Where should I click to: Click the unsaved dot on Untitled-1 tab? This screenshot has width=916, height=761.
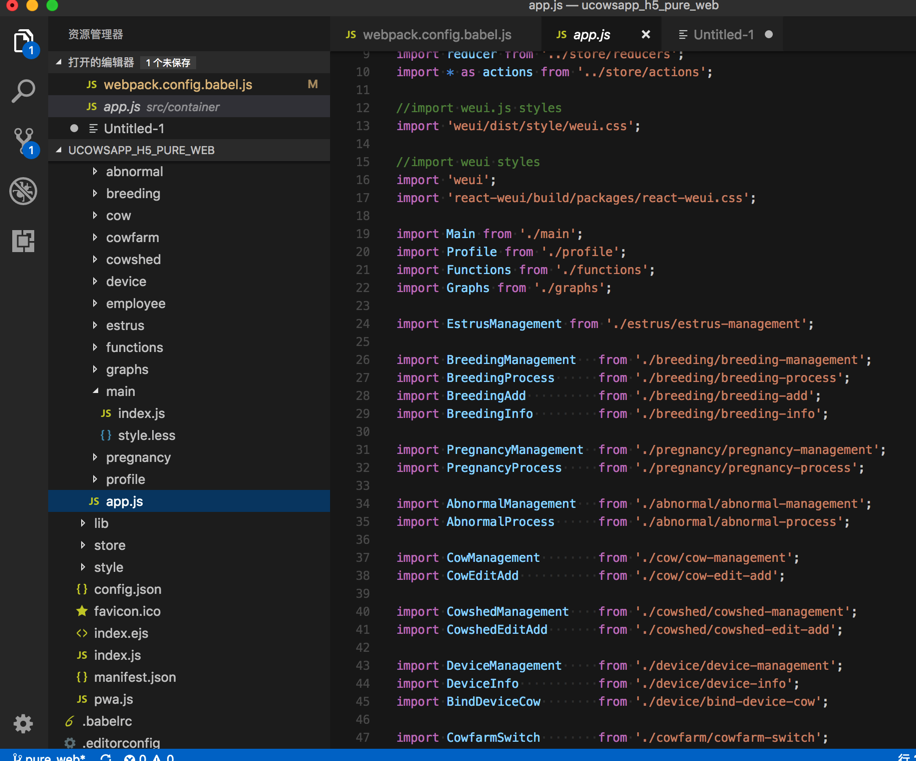[769, 35]
